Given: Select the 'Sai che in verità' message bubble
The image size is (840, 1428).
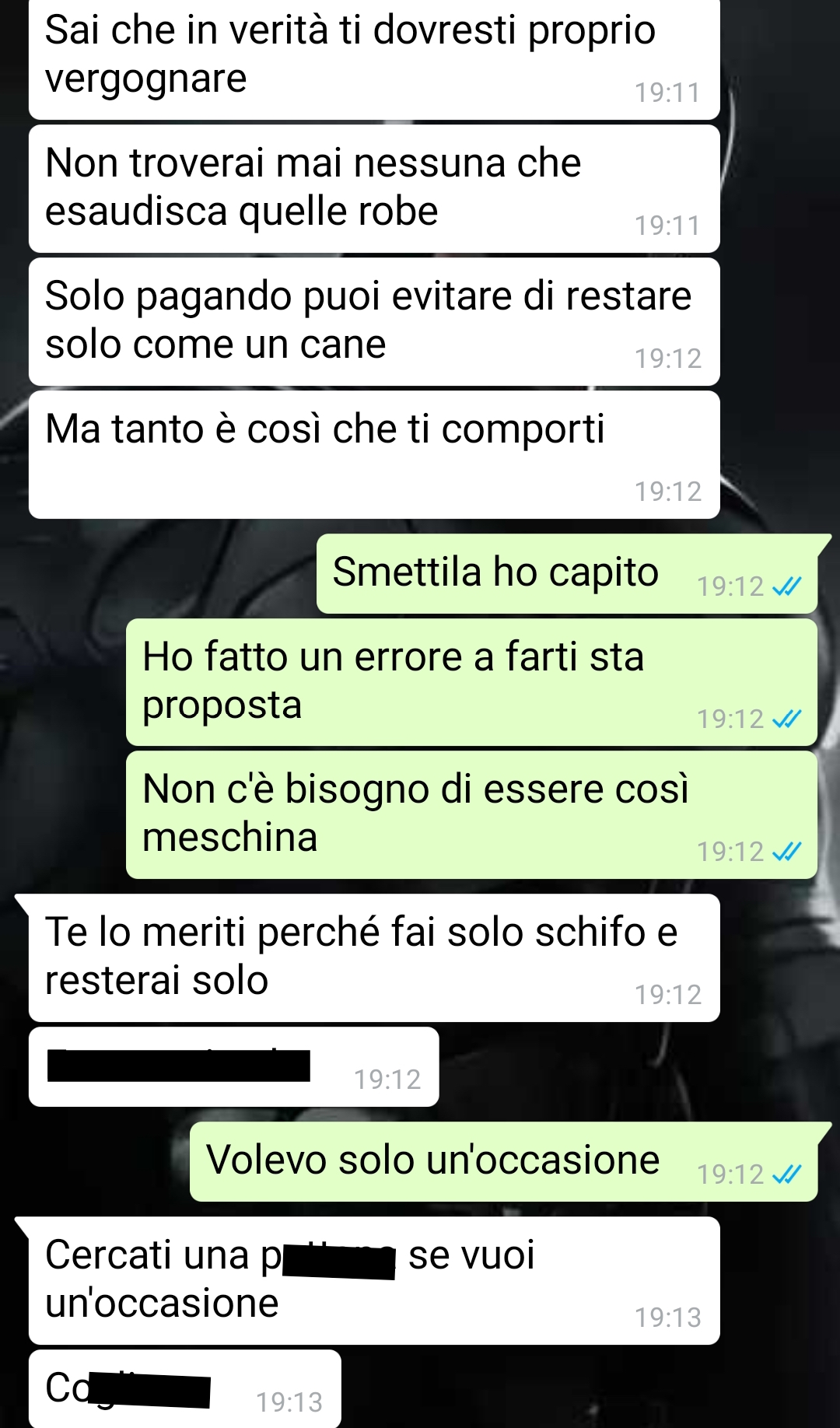Looking at the screenshot, I should [x=374, y=58].
